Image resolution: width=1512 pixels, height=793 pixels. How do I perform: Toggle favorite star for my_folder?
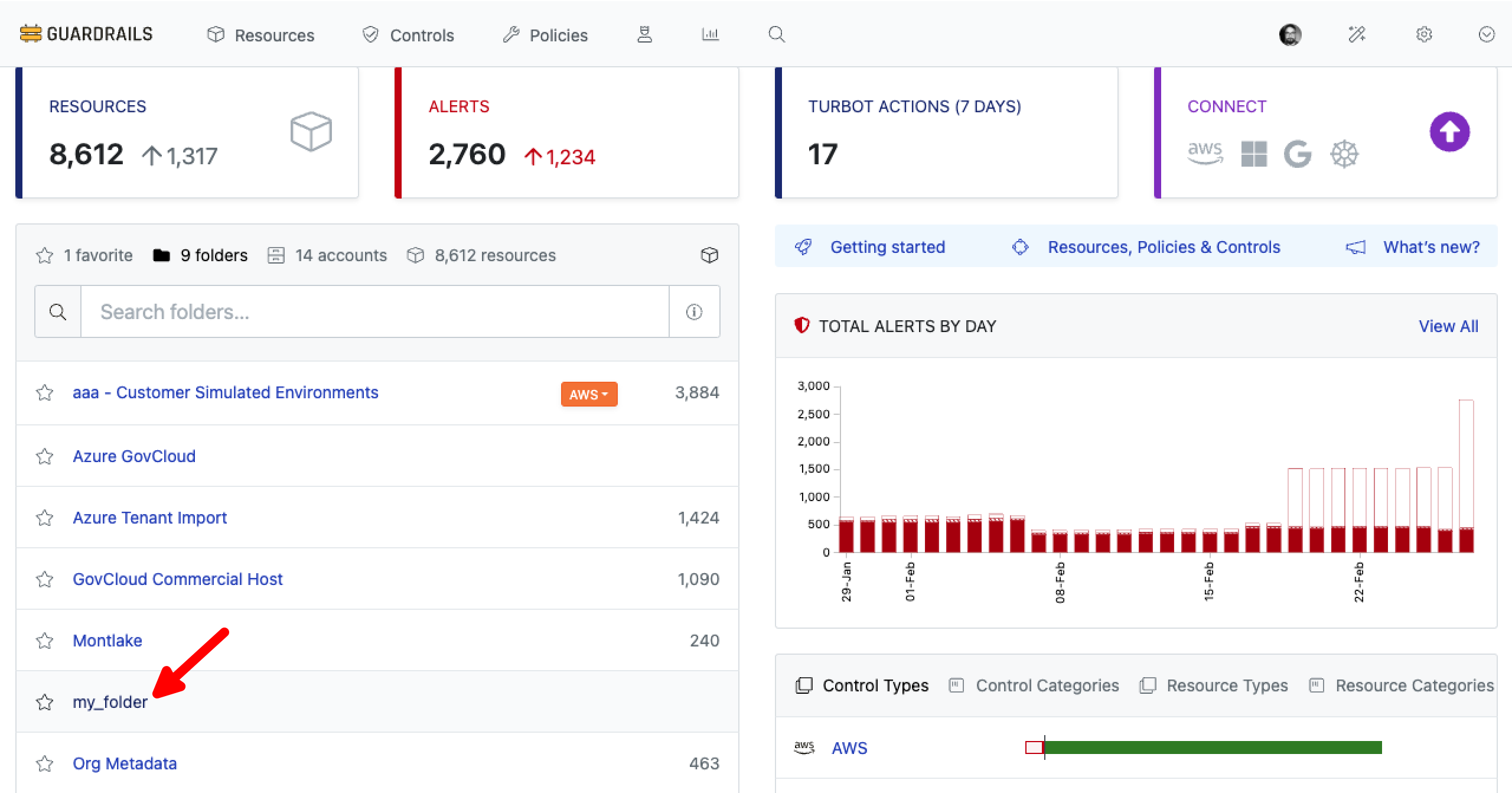[x=45, y=702]
